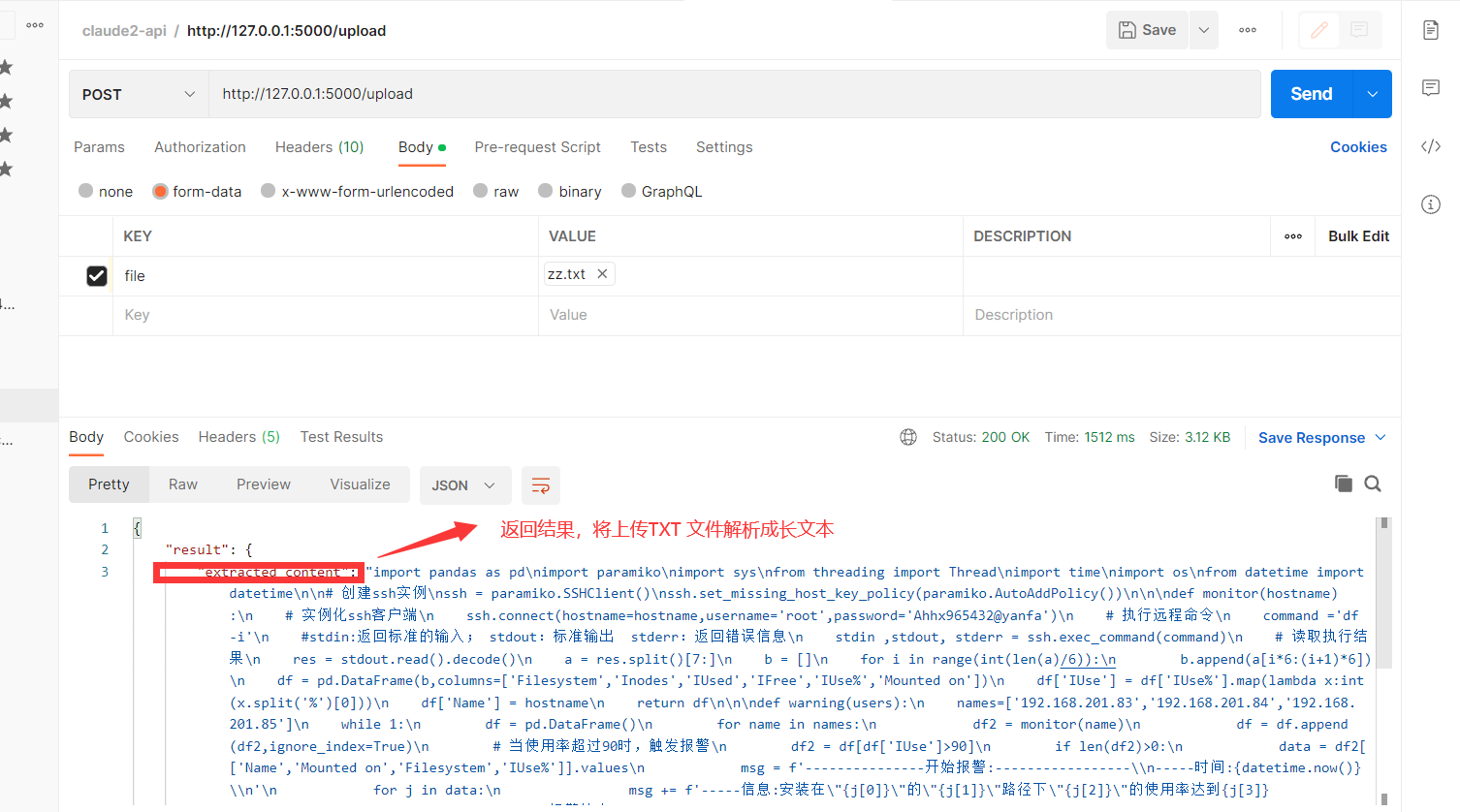Select the Visualize view button
The width and height of the screenshot is (1460, 812).
pyautogui.click(x=360, y=484)
